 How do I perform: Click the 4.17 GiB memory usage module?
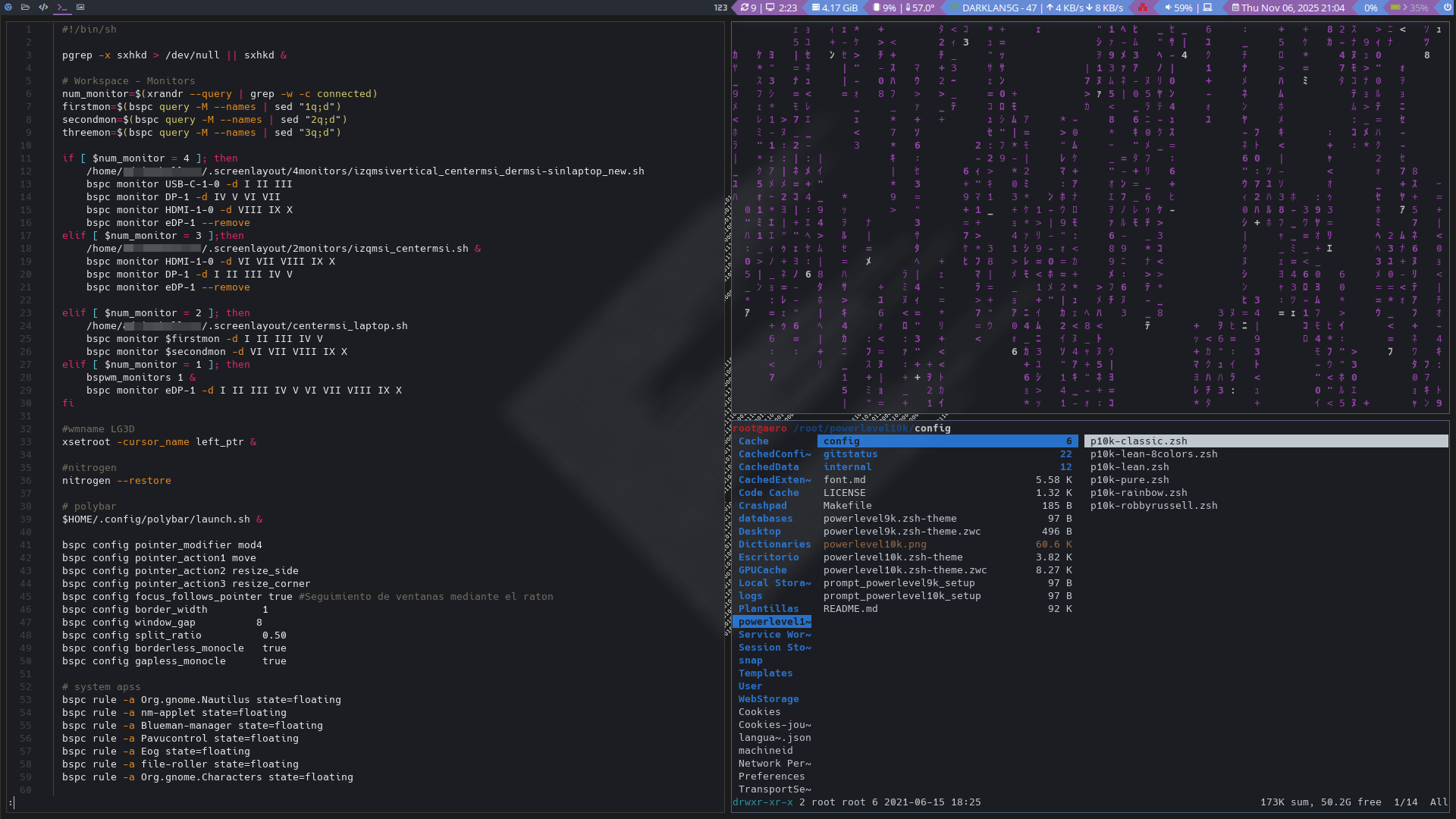click(834, 8)
